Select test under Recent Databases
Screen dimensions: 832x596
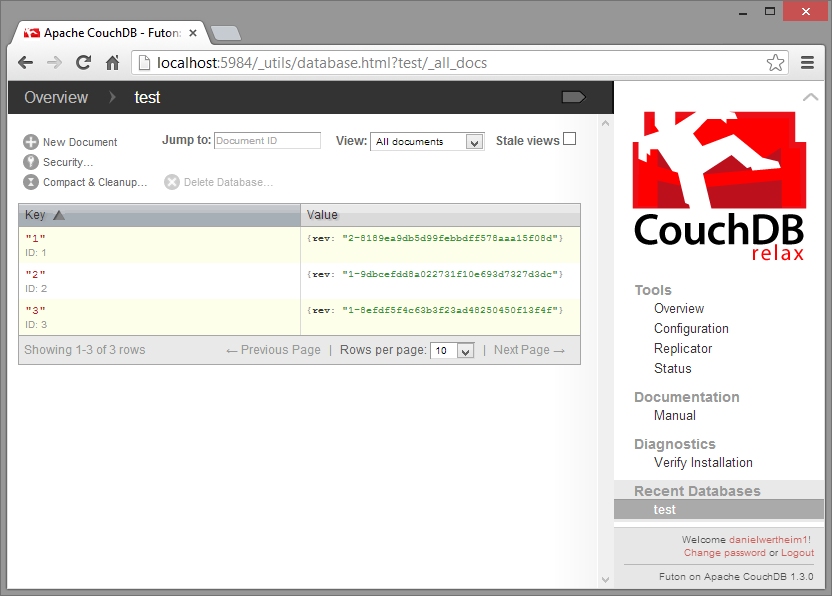[719, 509]
